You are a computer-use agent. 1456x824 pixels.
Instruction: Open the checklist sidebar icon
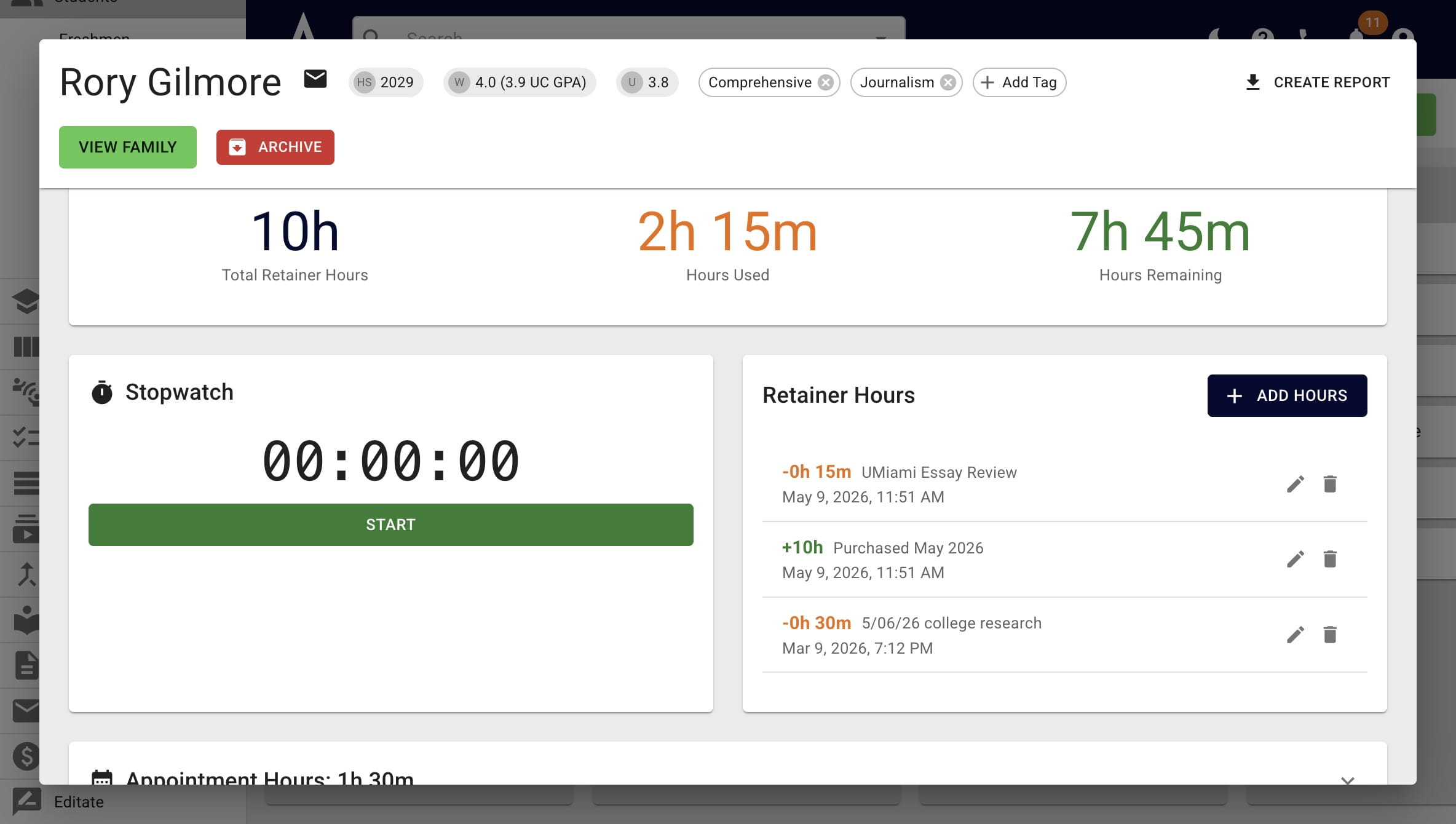click(26, 437)
